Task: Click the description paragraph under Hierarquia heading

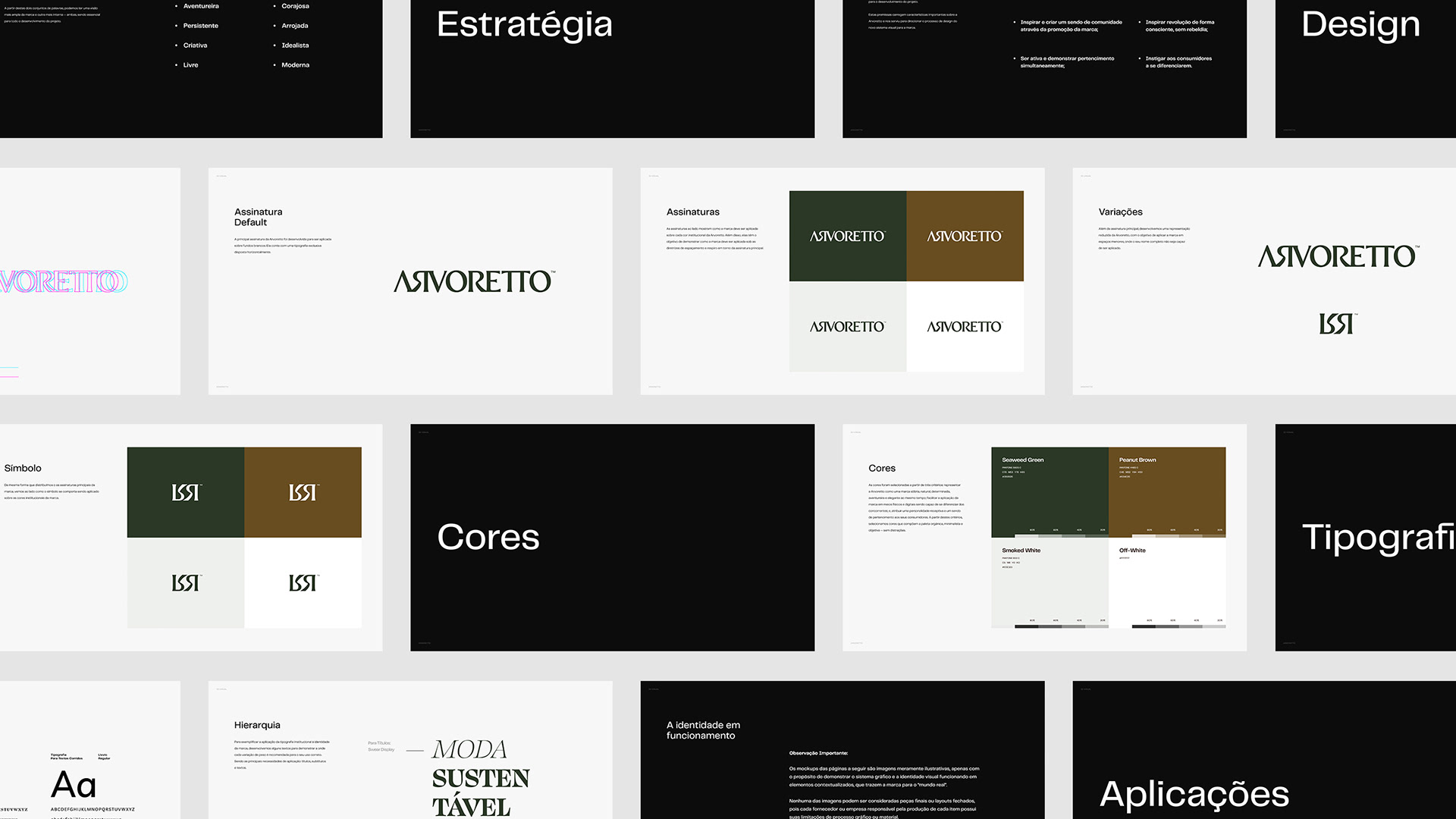Action: tap(282, 755)
